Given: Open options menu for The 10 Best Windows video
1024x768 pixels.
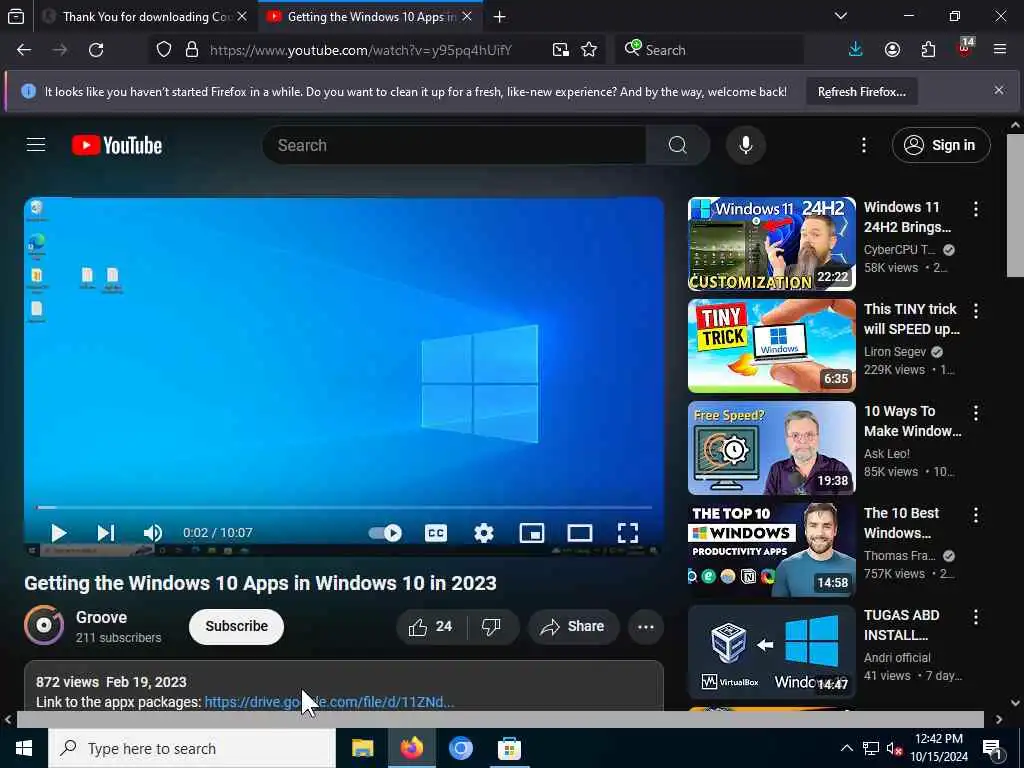Looking at the screenshot, I should click(x=976, y=515).
